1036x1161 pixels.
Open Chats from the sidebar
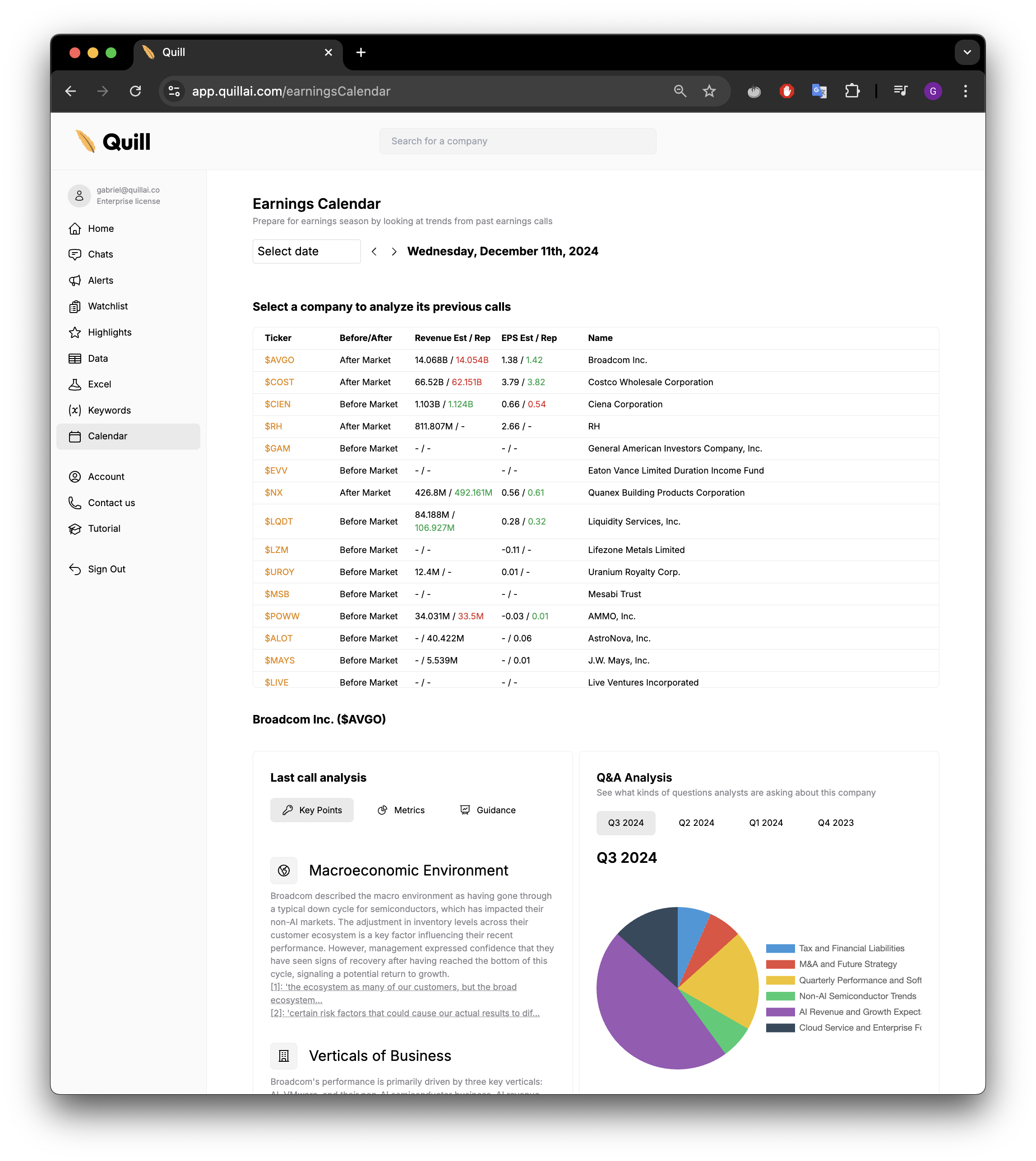click(x=128, y=254)
